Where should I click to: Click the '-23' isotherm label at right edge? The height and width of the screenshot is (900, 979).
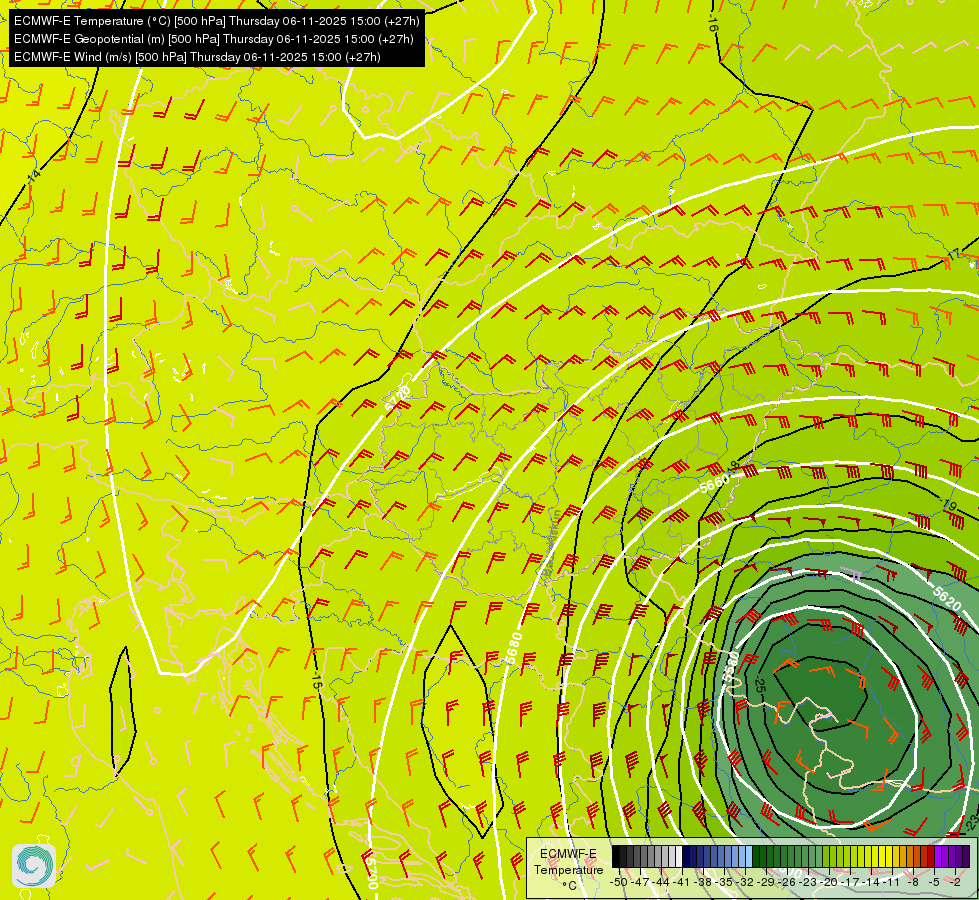972,823
